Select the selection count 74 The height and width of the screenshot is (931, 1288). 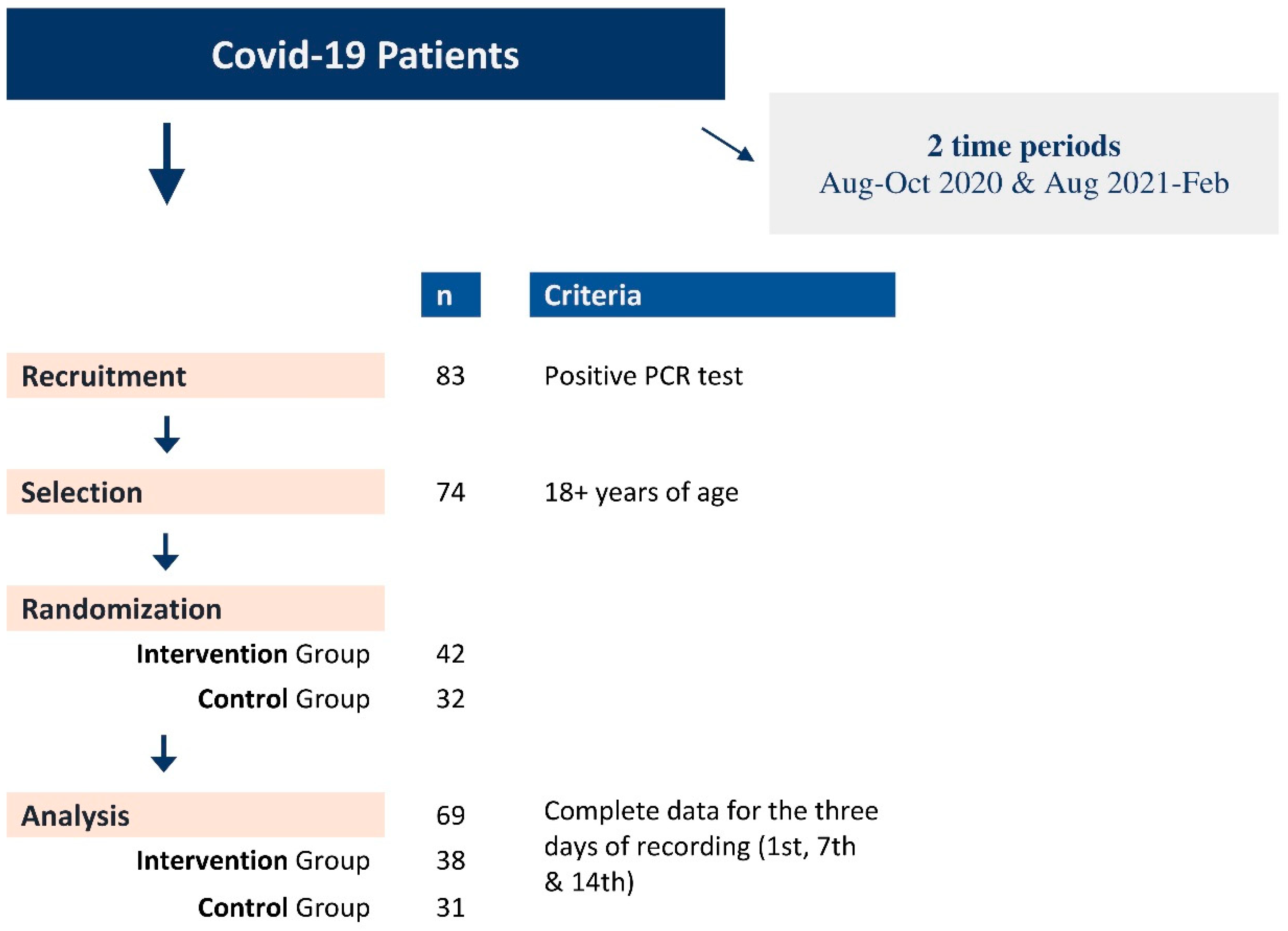pyautogui.click(x=450, y=492)
